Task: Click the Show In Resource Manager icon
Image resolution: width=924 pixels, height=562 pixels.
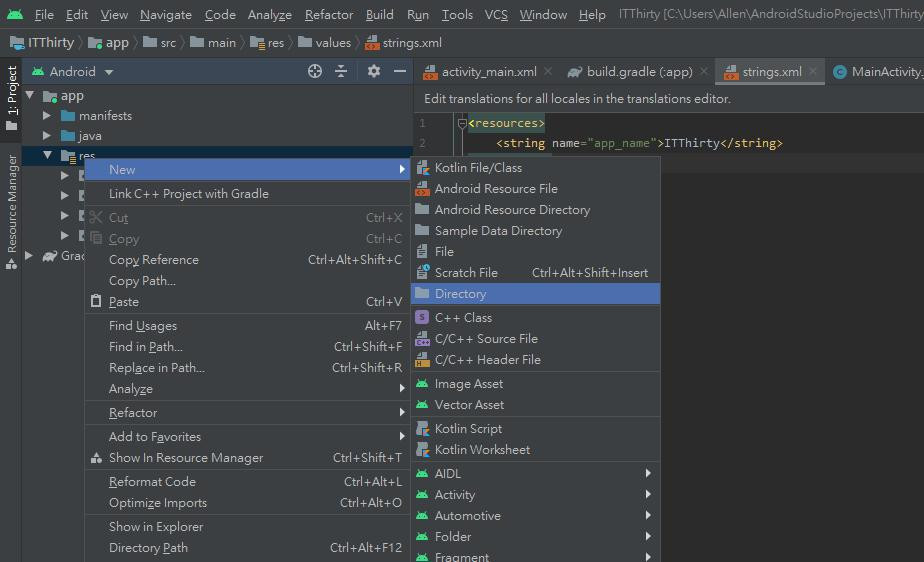Action: pyautogui.click(x=96, y=458)
